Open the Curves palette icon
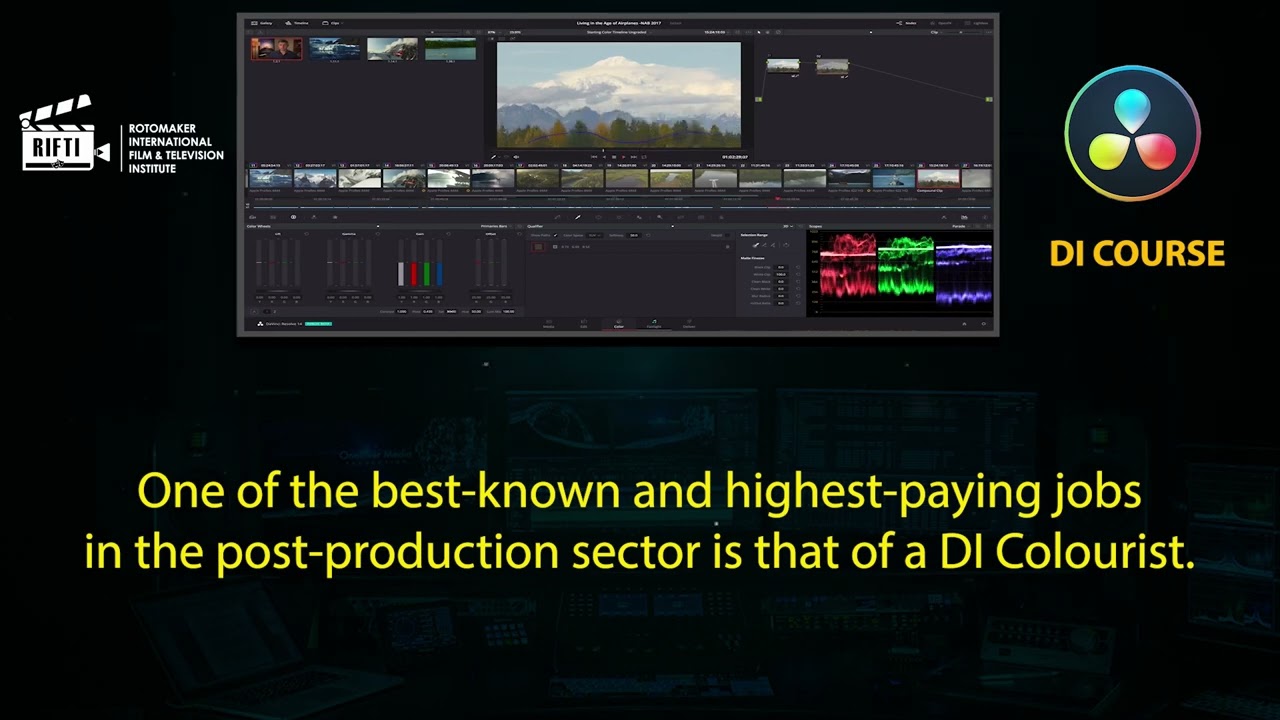Viewport: 1280px width, 720px height. (557, 217)
